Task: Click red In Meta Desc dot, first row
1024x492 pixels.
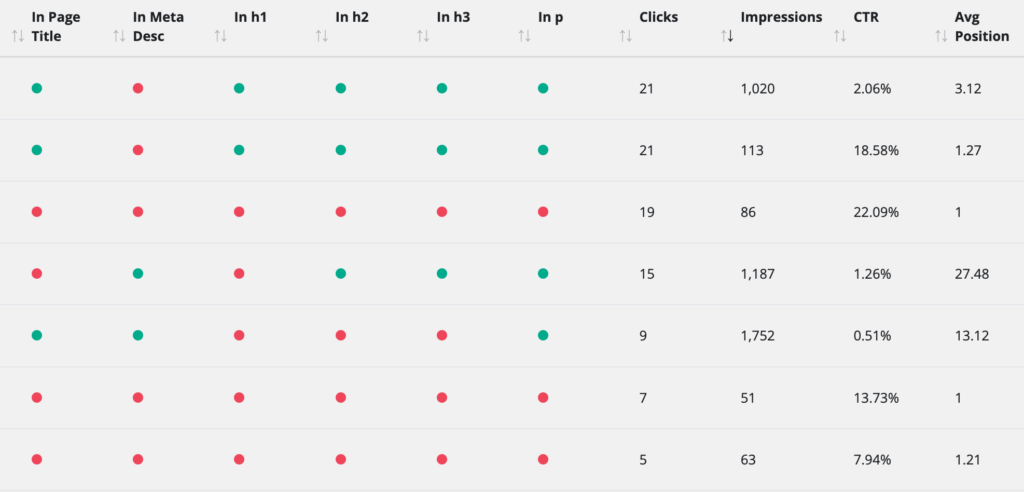Action: (x=138, y=88)
